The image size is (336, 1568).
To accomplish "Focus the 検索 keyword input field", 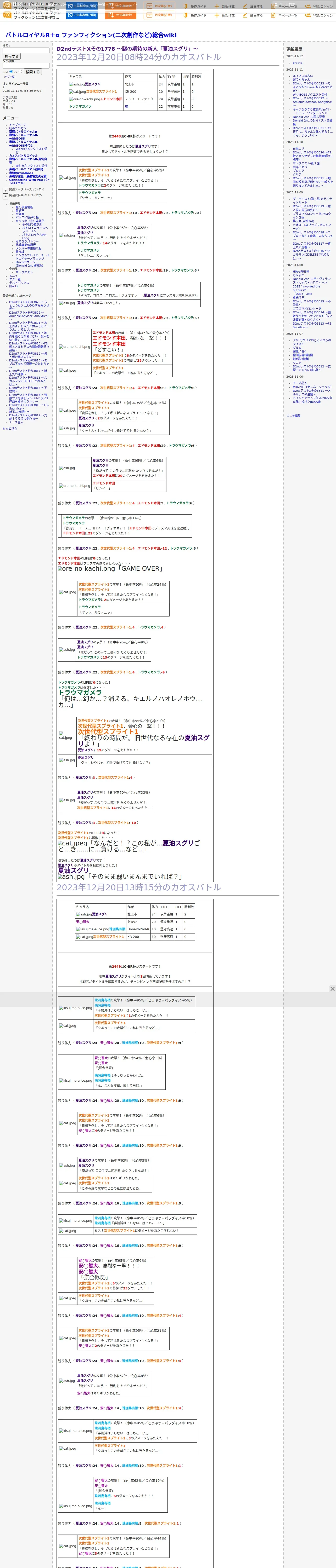I will tap(26, 50).
